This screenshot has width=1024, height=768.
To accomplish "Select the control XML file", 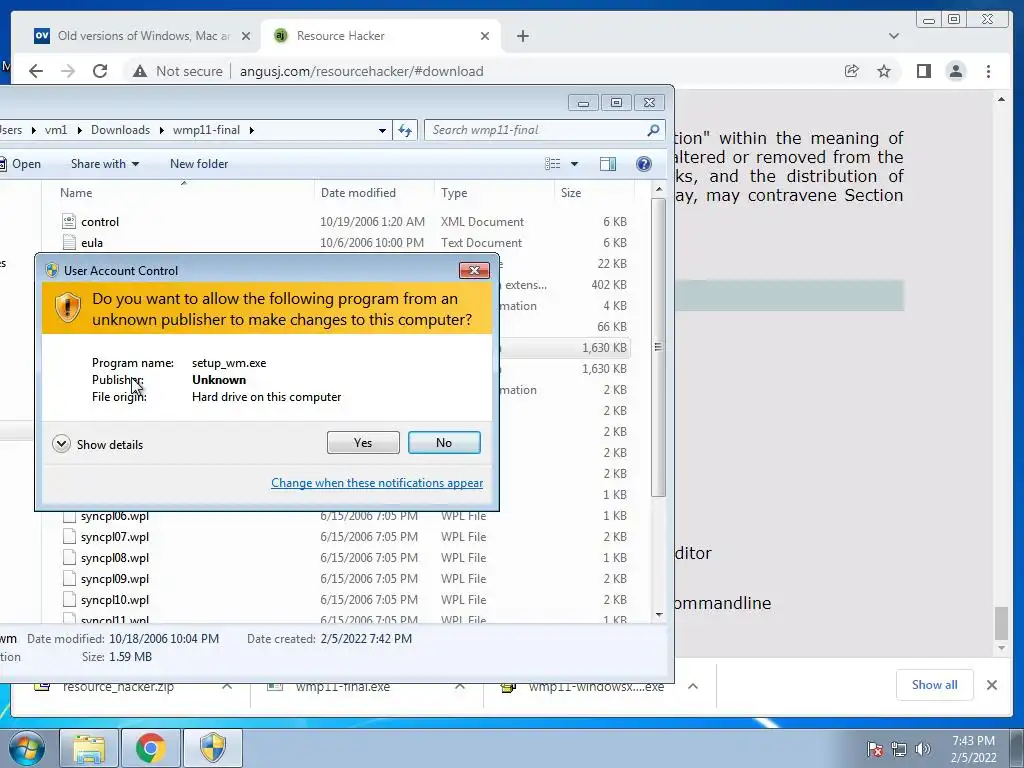I will [x=100, y=221].
